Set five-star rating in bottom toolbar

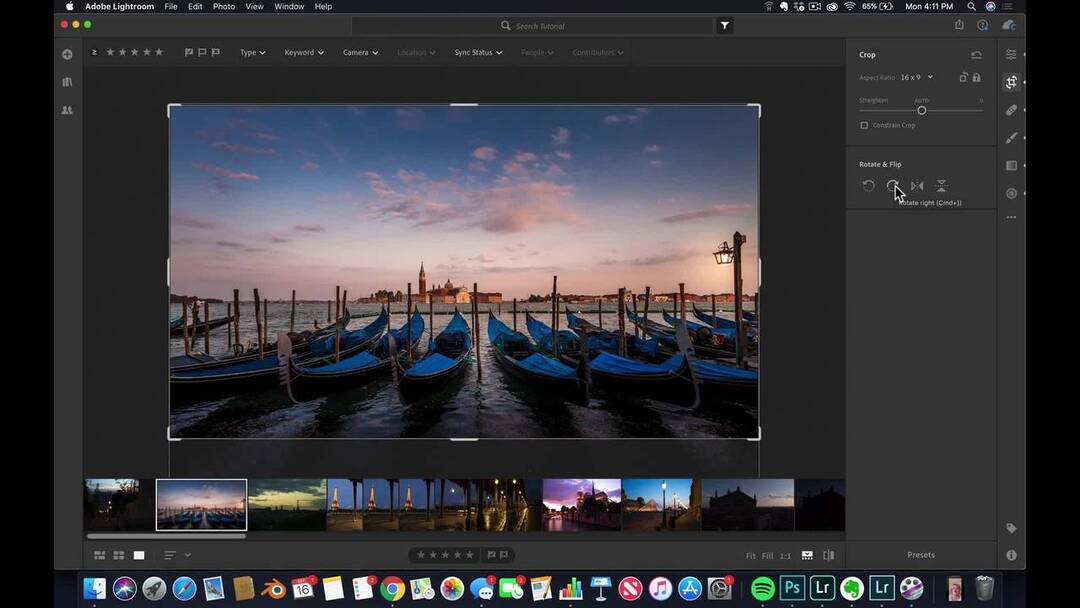pos(470,555)
